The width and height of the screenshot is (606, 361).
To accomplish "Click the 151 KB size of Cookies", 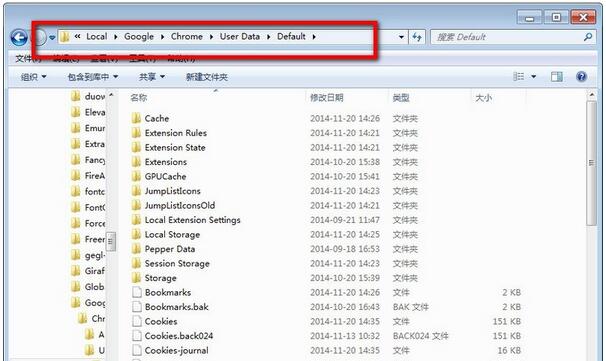I will pos(506,321).
